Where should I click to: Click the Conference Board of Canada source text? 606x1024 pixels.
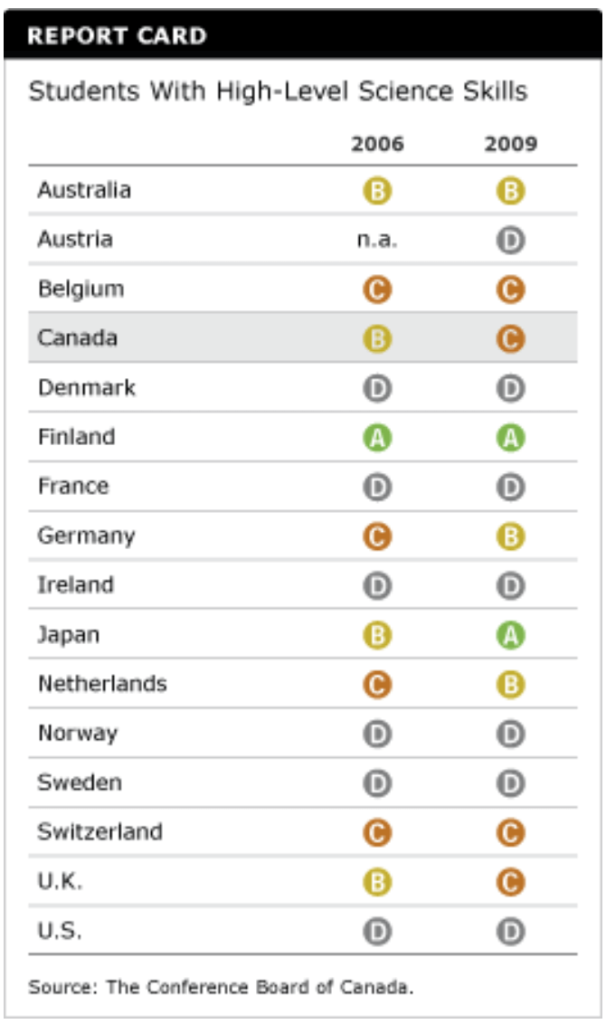coord(220,987)
